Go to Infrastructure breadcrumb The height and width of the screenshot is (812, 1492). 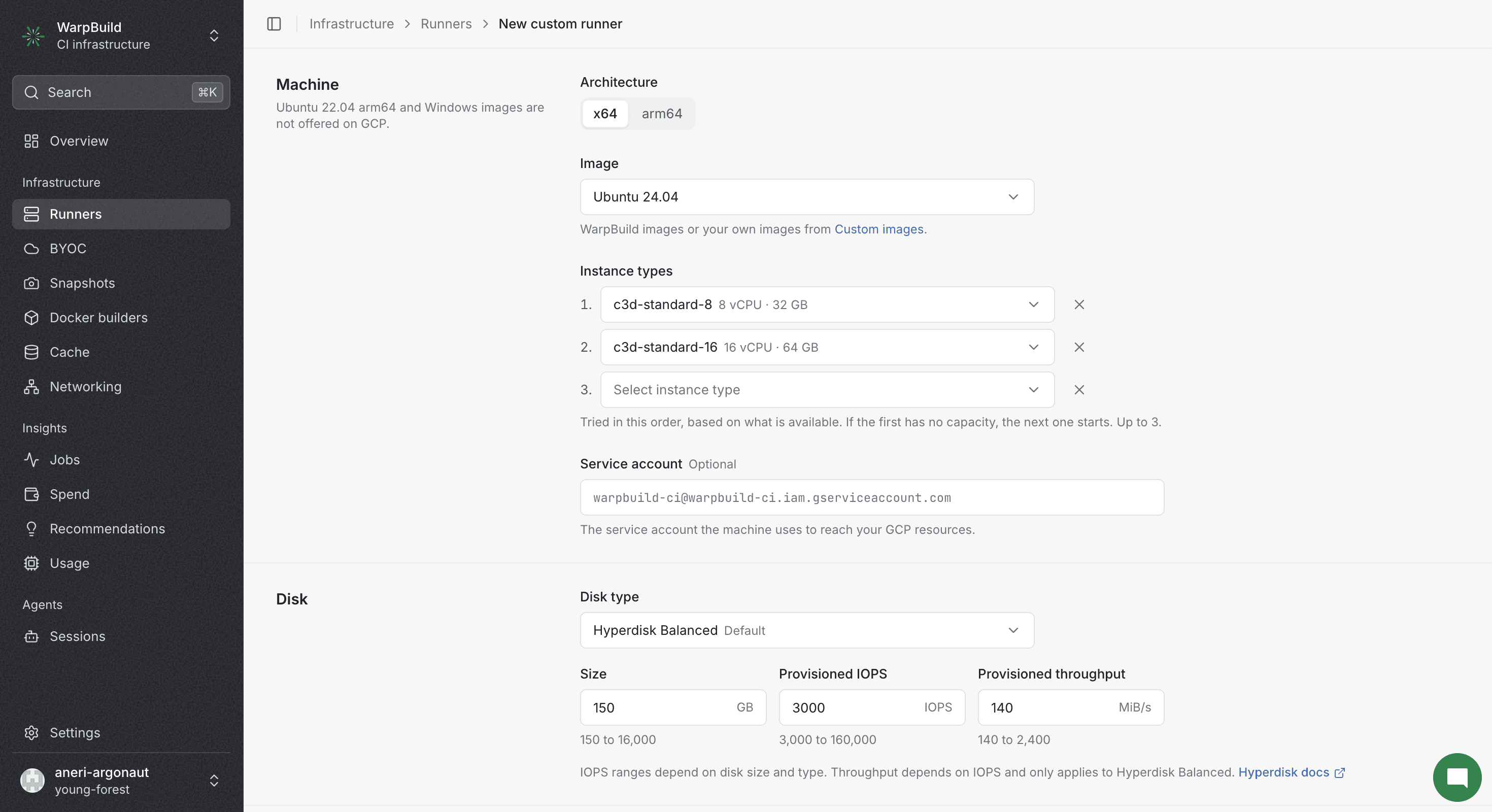[x=351, y=24]
